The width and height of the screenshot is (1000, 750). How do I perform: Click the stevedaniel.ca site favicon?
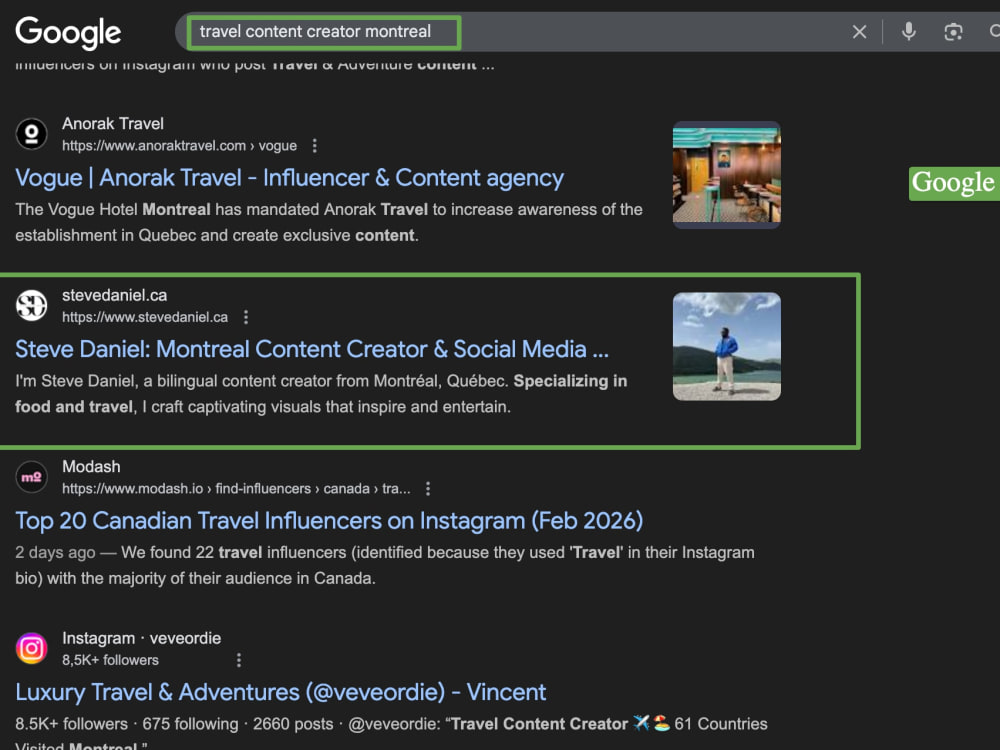(31, 305)
